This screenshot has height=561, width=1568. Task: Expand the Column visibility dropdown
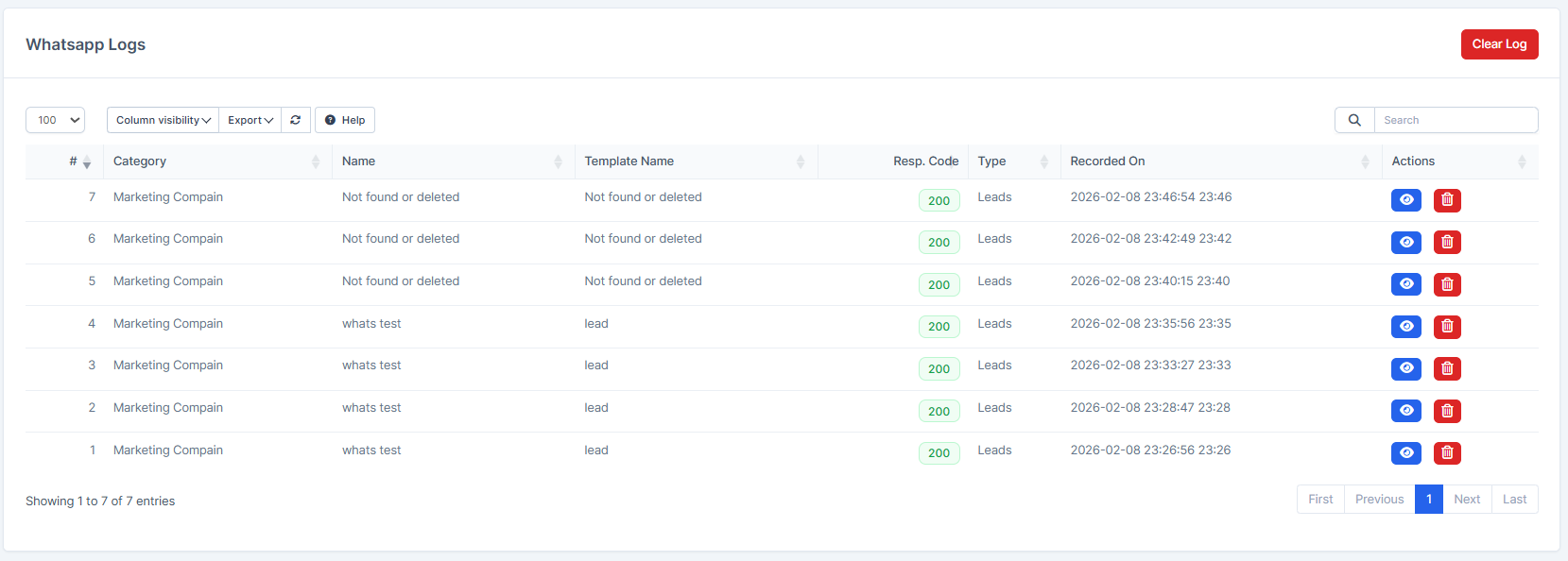(163, 120)
